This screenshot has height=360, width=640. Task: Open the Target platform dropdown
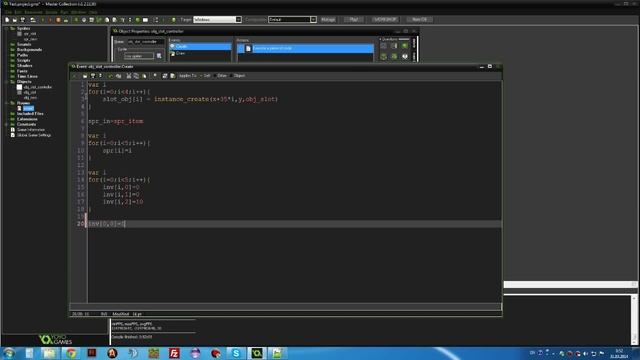click(x=238, y=20)
